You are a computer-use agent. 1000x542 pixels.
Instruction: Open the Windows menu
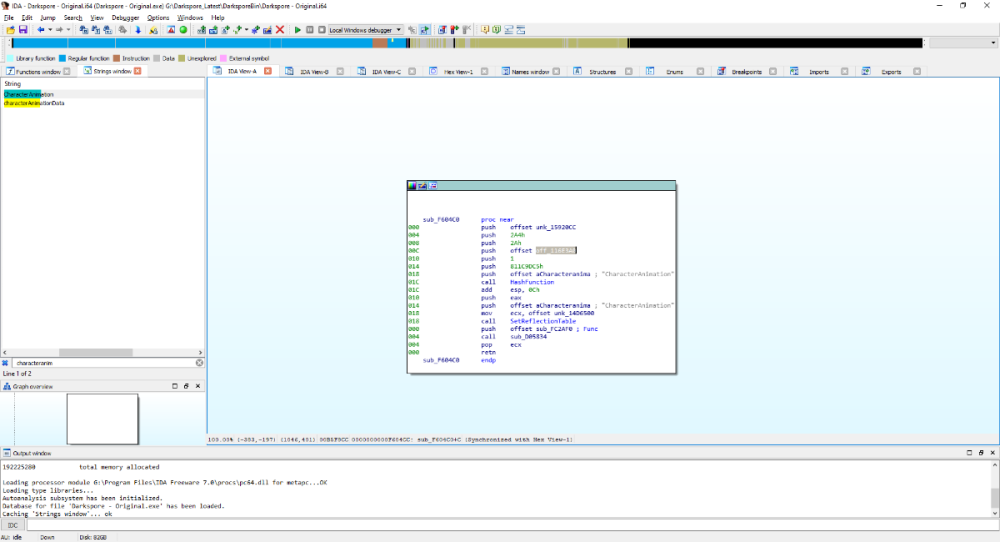click(190, 18)
